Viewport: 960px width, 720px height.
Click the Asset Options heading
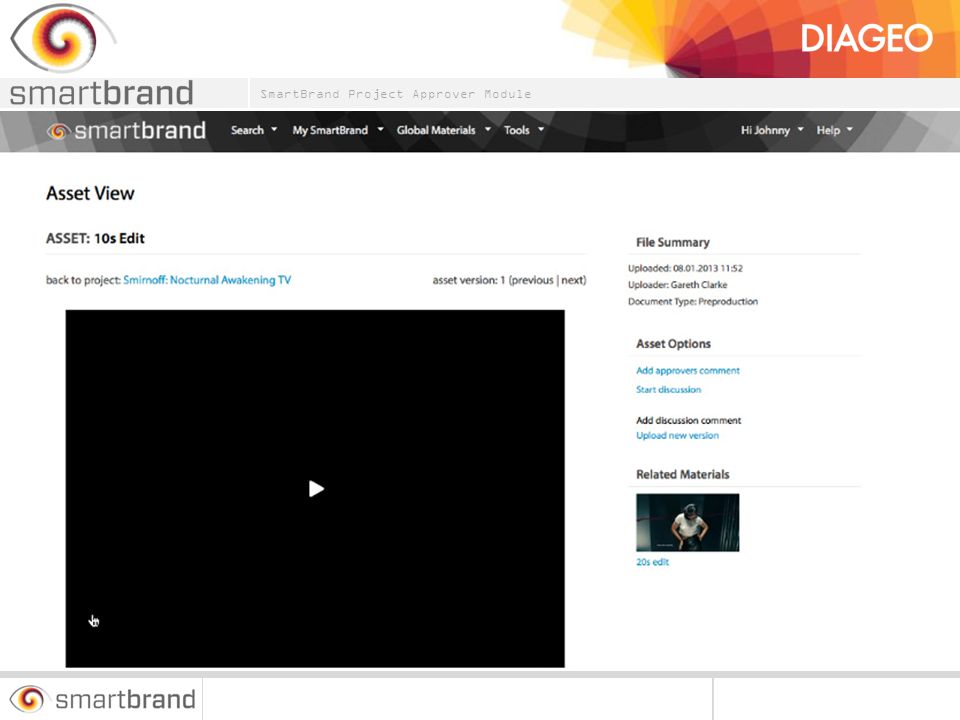coord(673,344)
